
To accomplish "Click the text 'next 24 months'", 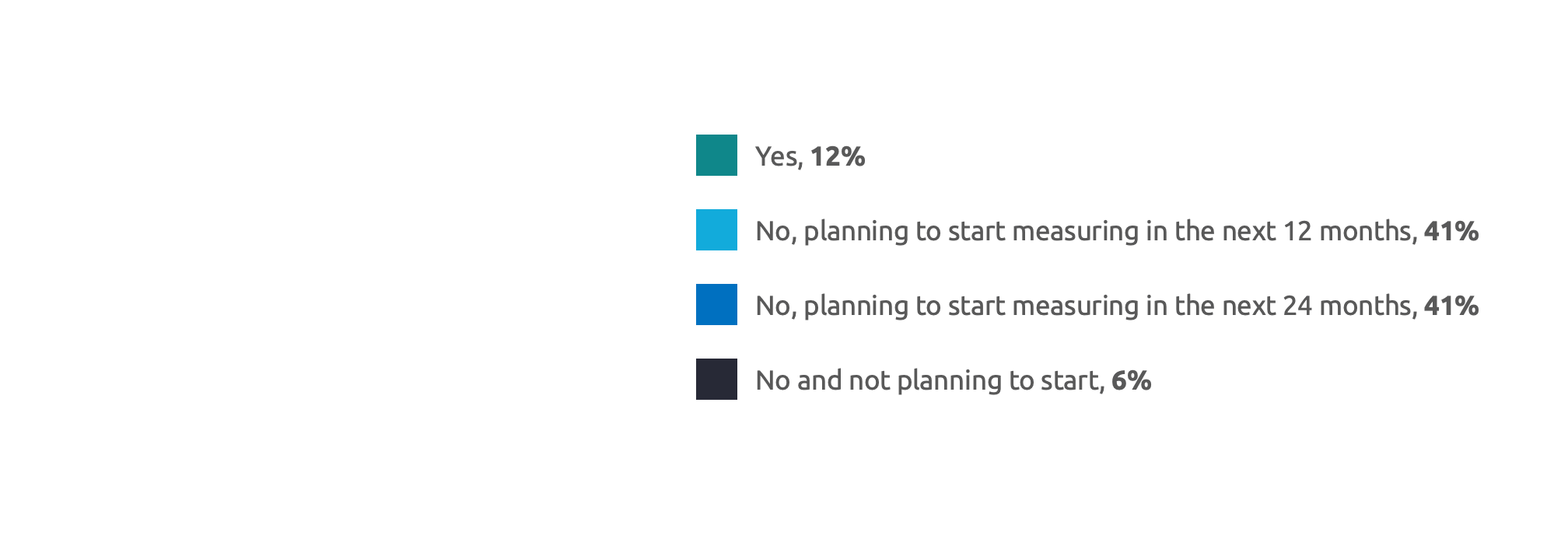I will tap(1319, 306).
